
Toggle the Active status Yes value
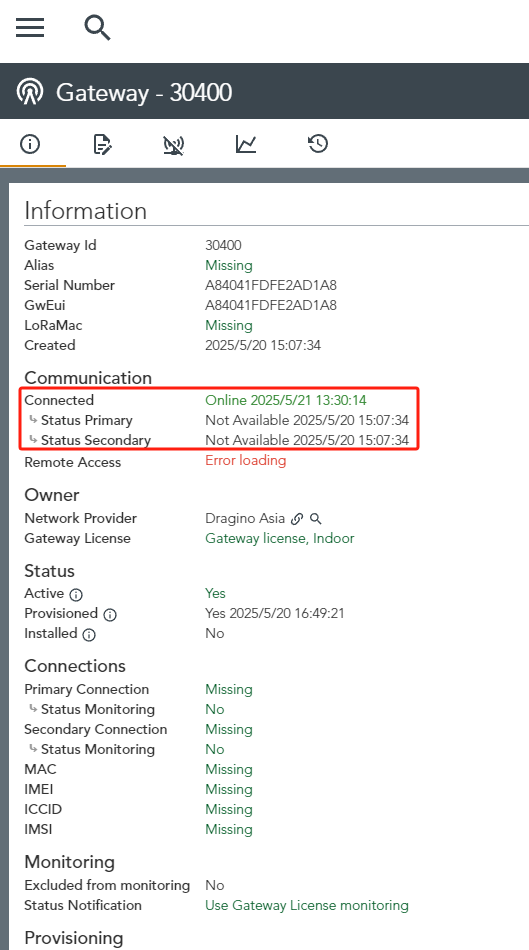(x=215, y=593)
